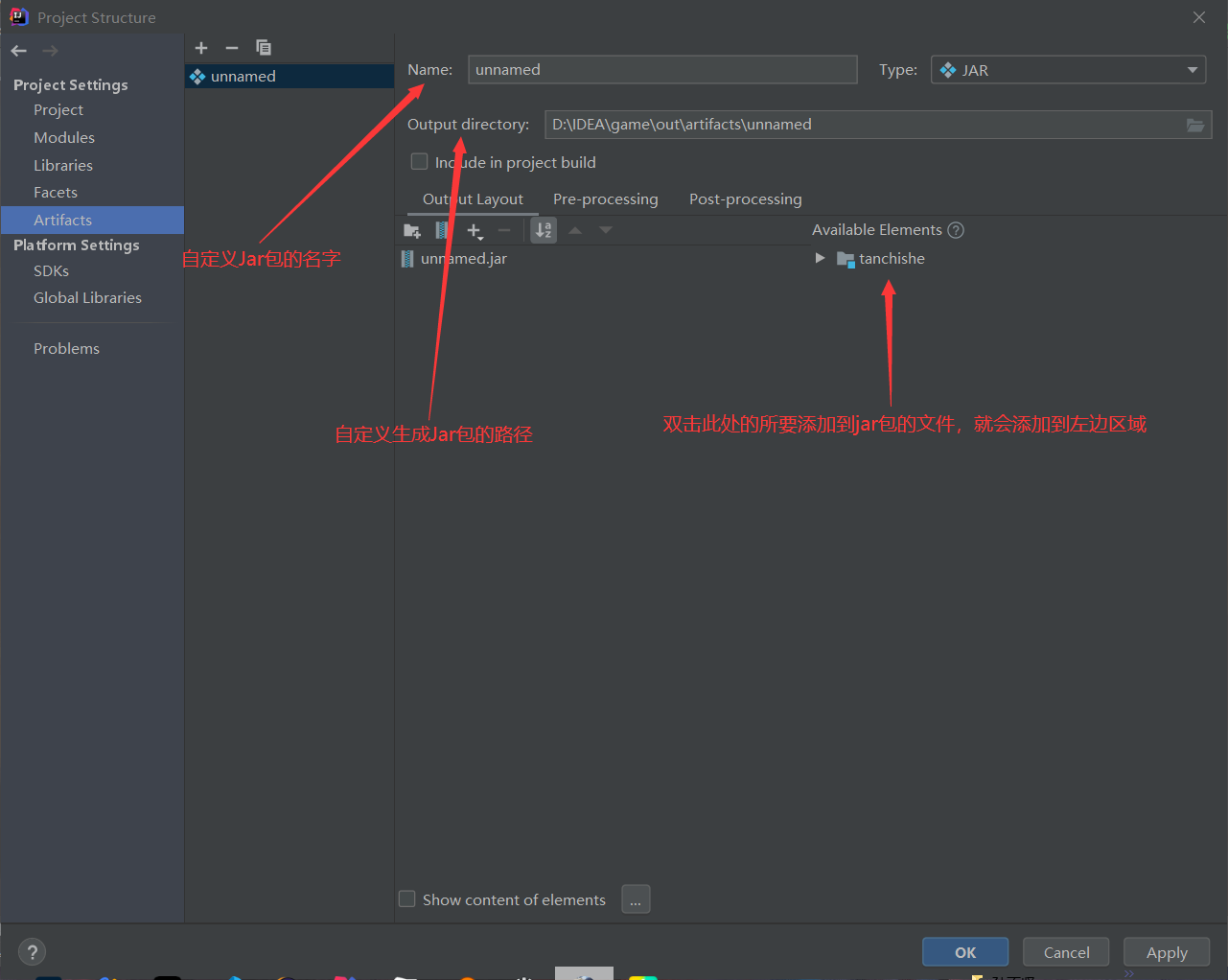Open help with question mark button
Image resolution: width=1228 pixels, height=980 pixels.
tap(32, 952)
